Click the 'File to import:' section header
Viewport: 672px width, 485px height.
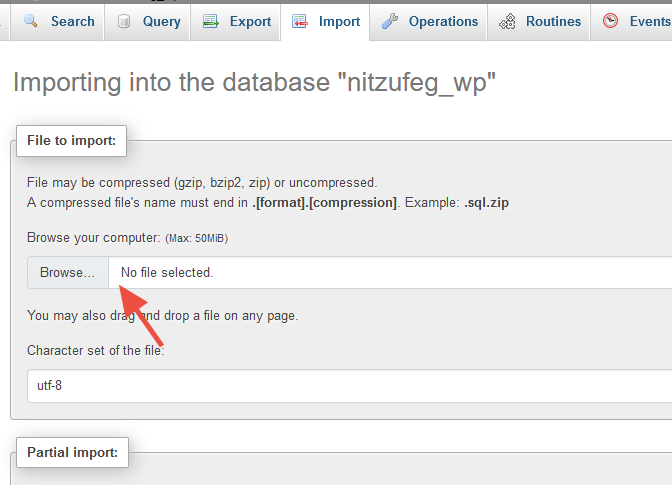coord(72,140)
